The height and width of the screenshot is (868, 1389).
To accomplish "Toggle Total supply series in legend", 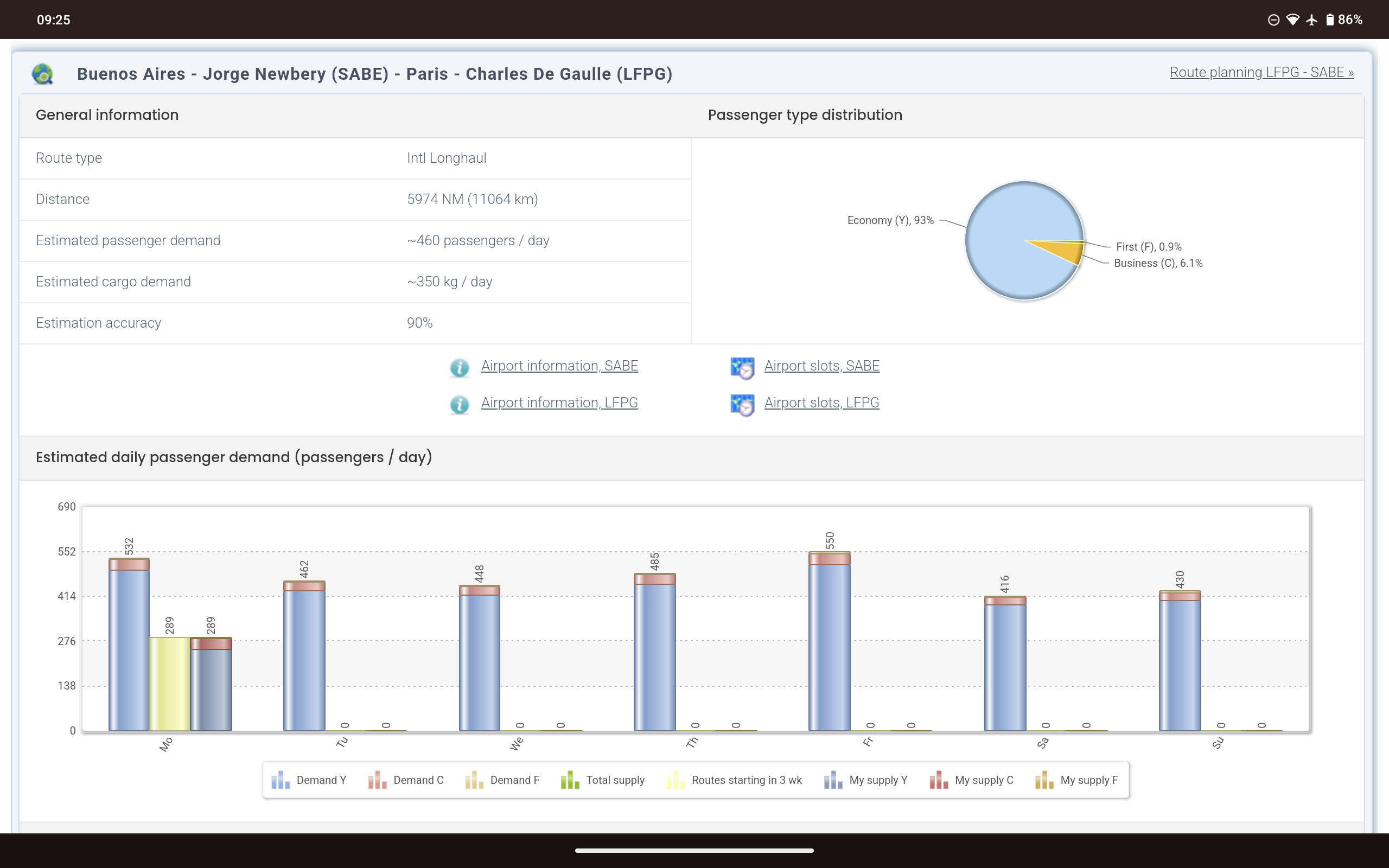I will coord(603,780).
